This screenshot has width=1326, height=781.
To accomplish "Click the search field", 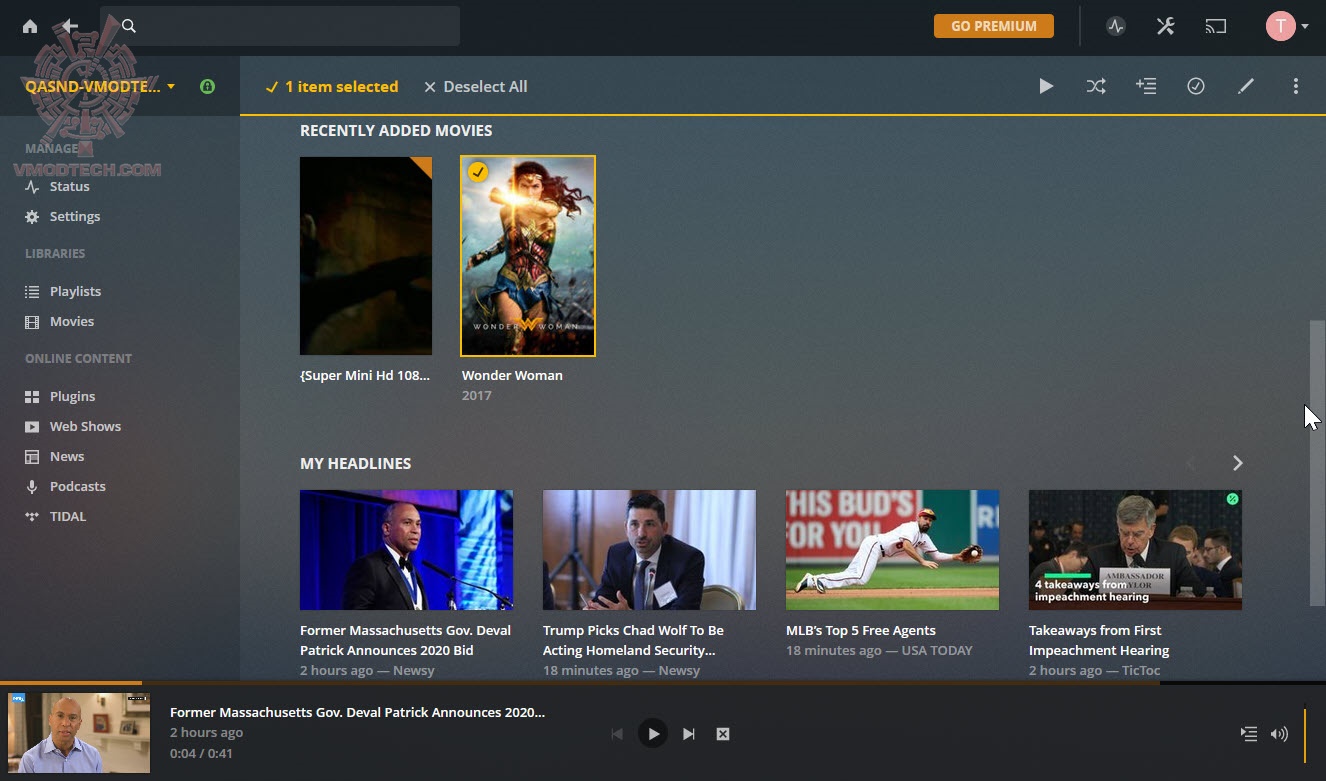I will [280, 26].
